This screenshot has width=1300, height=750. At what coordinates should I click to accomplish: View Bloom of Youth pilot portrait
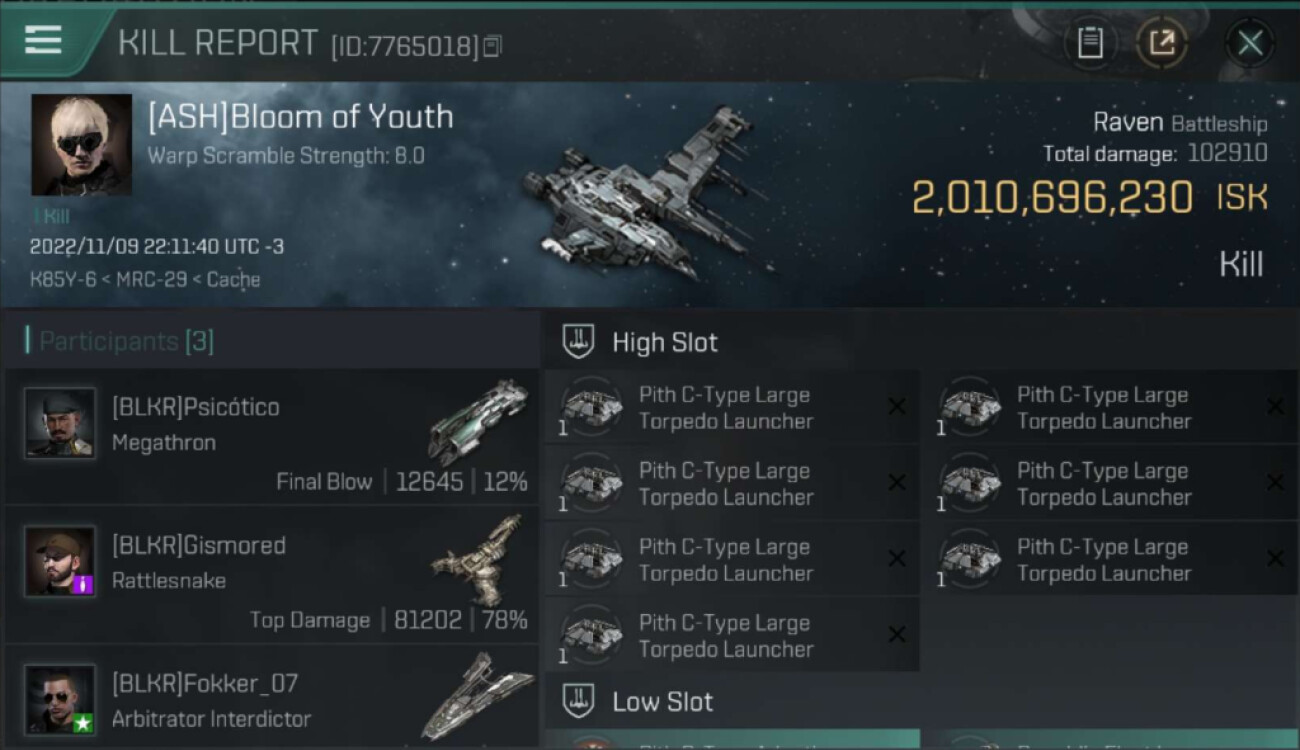(x=81, y=144)
